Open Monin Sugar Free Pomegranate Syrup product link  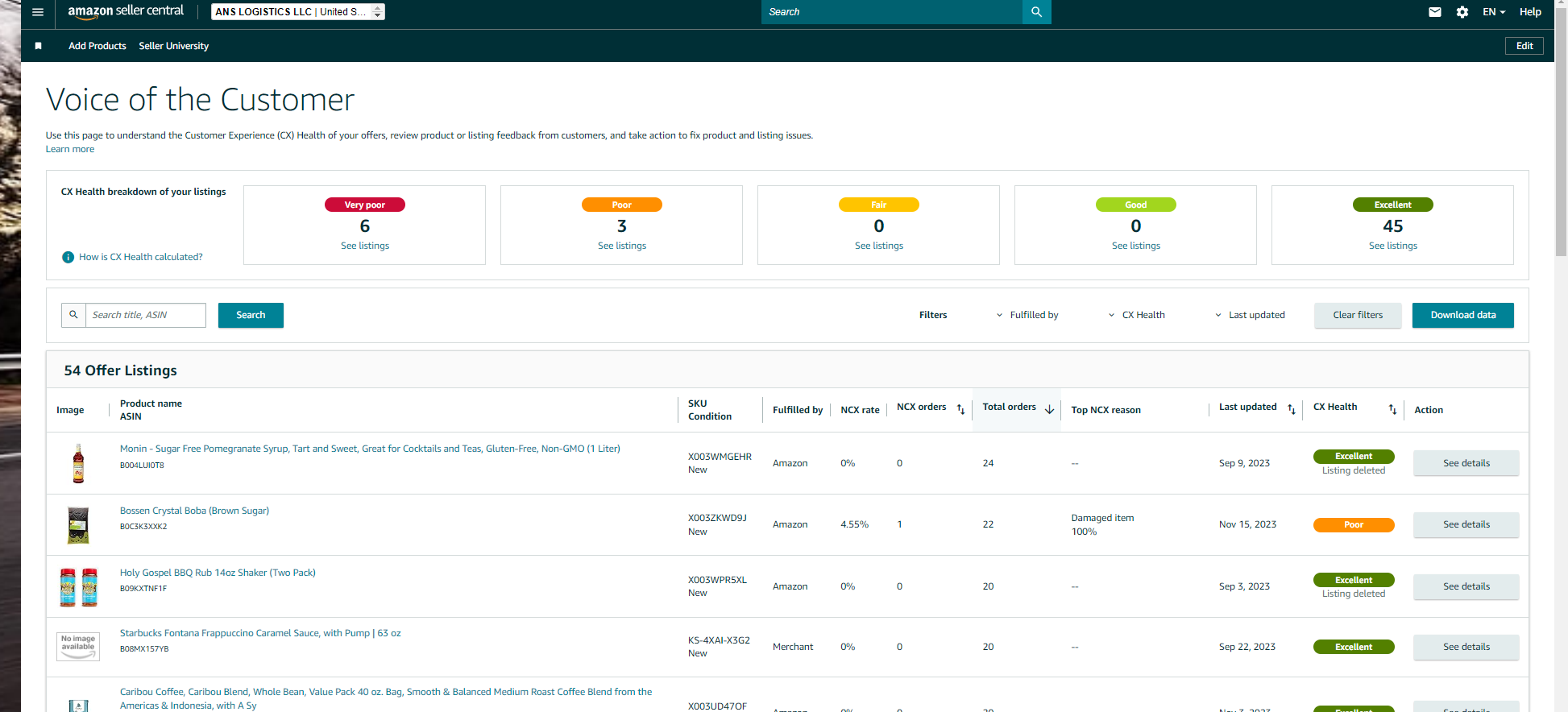(370, 449)
